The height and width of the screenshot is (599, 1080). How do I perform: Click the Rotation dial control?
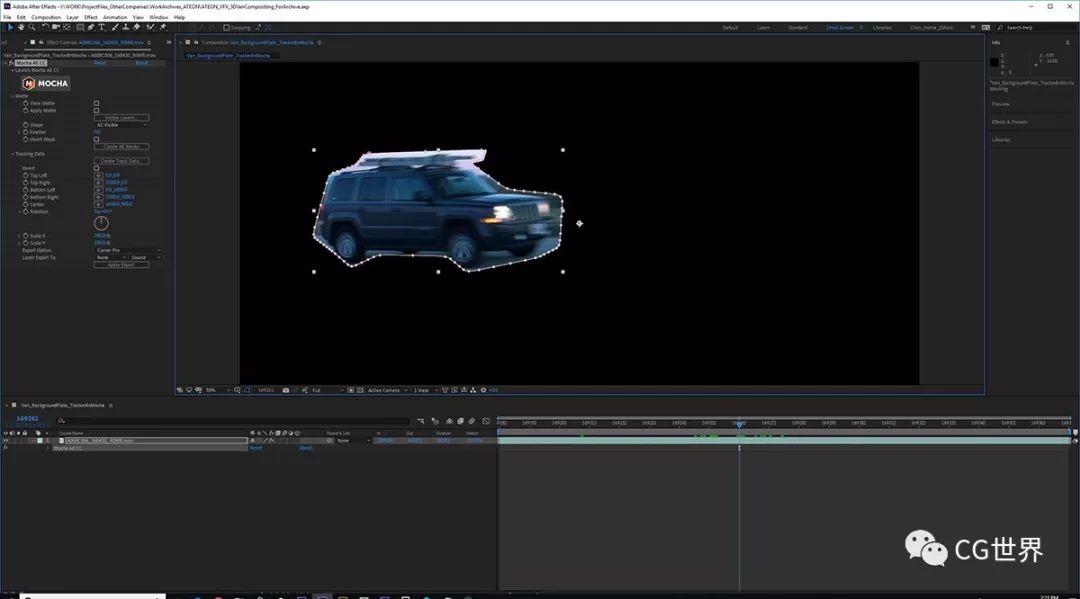tap(102, 224)
